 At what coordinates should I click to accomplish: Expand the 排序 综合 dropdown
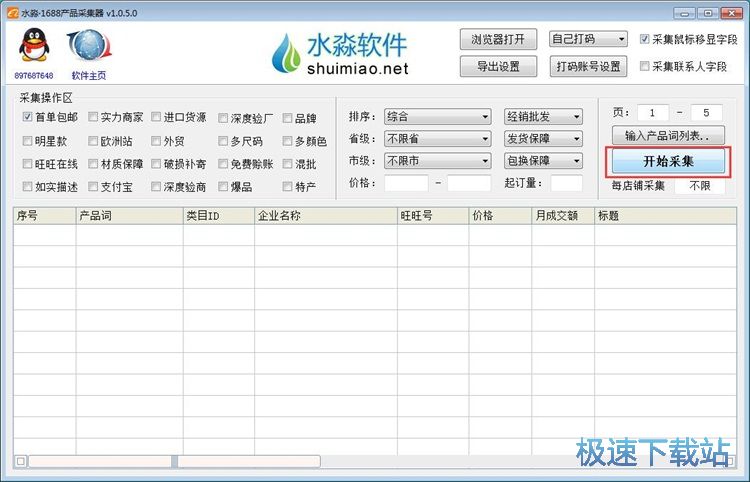438,117
